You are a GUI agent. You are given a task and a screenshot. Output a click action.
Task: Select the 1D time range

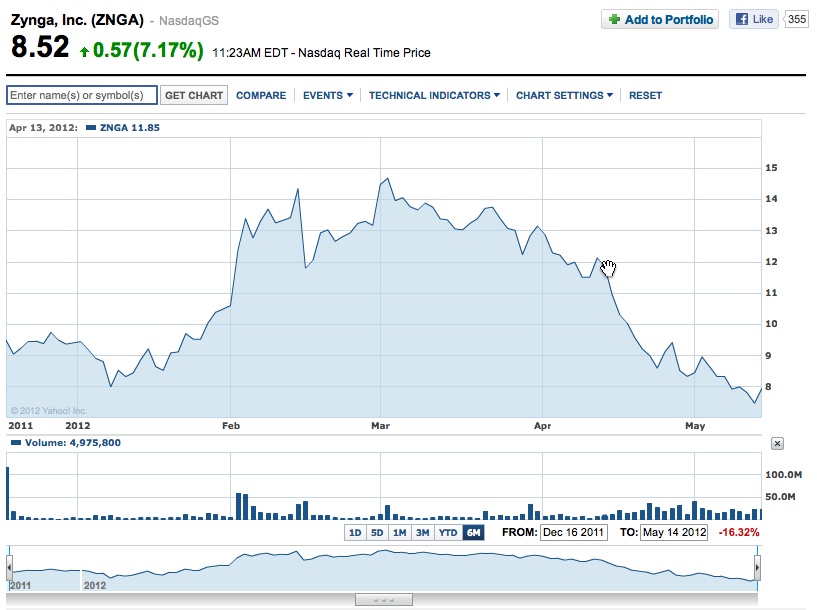tap(355, 532)
